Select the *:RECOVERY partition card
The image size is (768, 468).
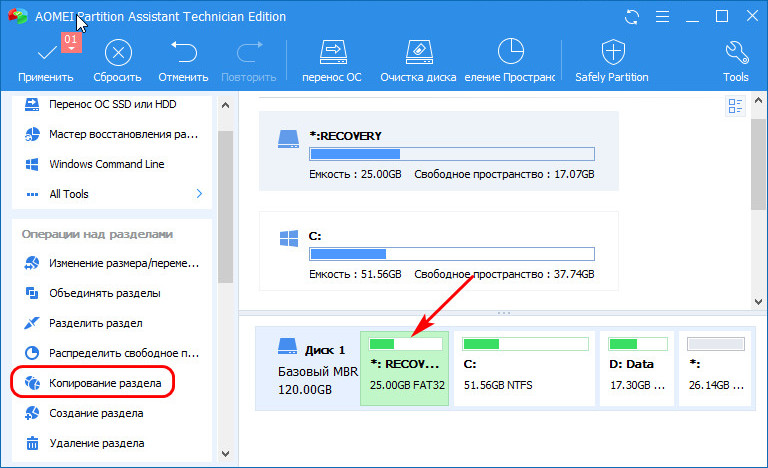438,151
